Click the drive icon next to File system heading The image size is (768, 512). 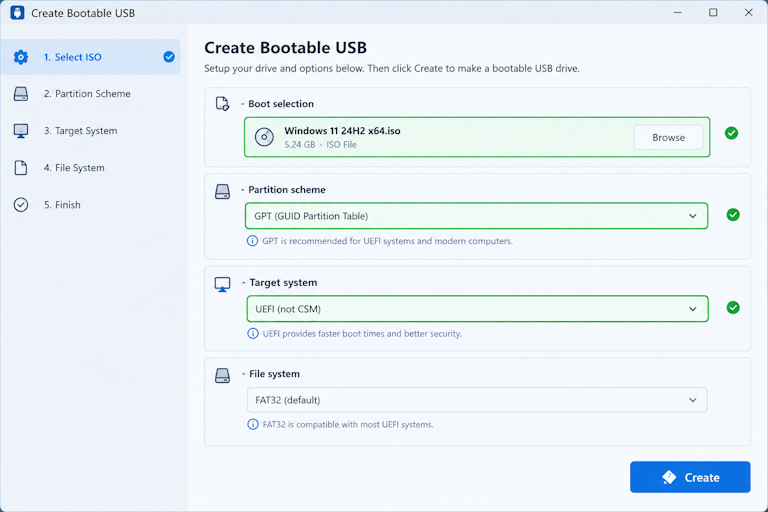(x=222, y=376)
